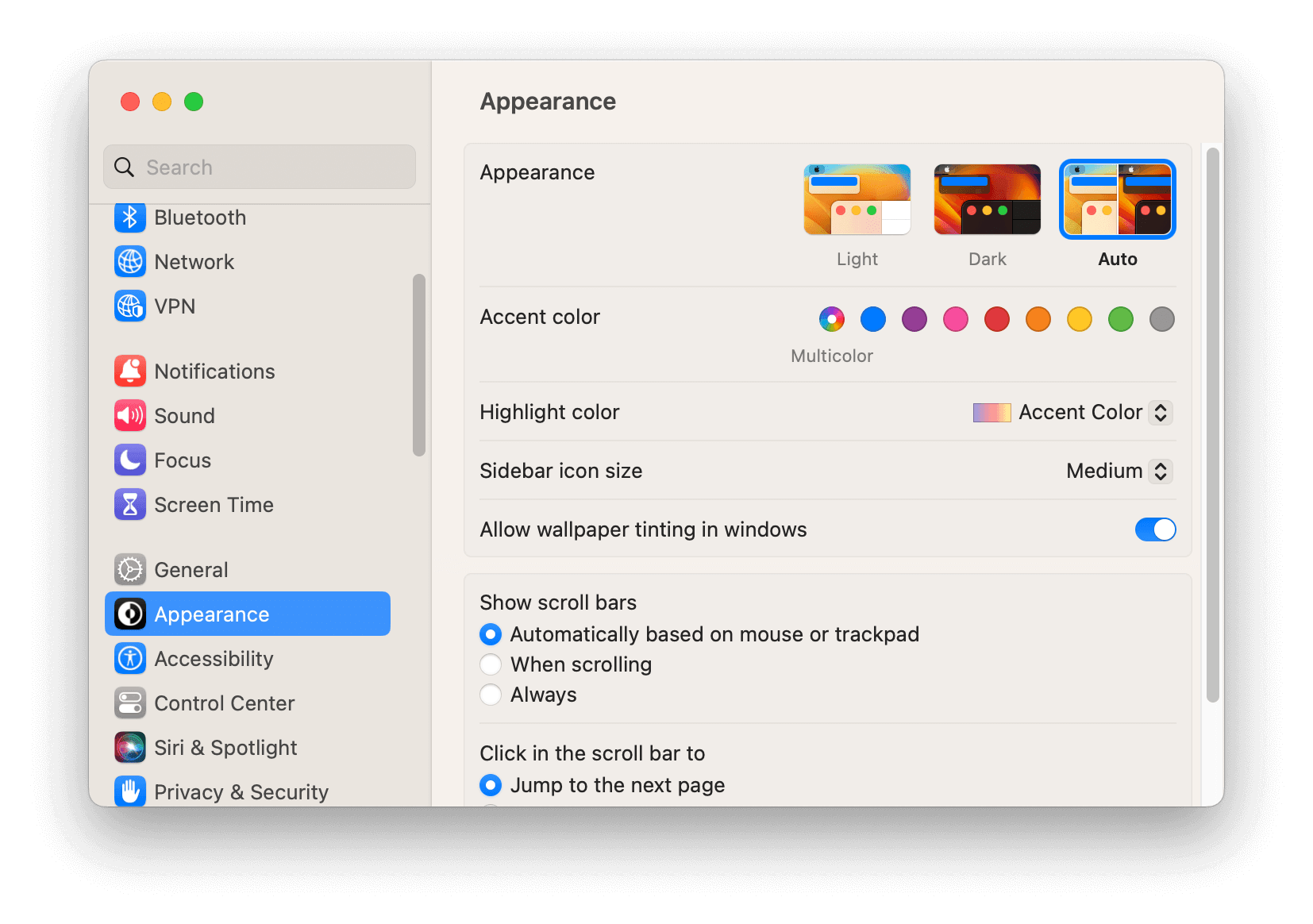The width and height of the screenshot is (1313, 924).
Task: Select the When scrolling radio button
Action: point(491,664)
